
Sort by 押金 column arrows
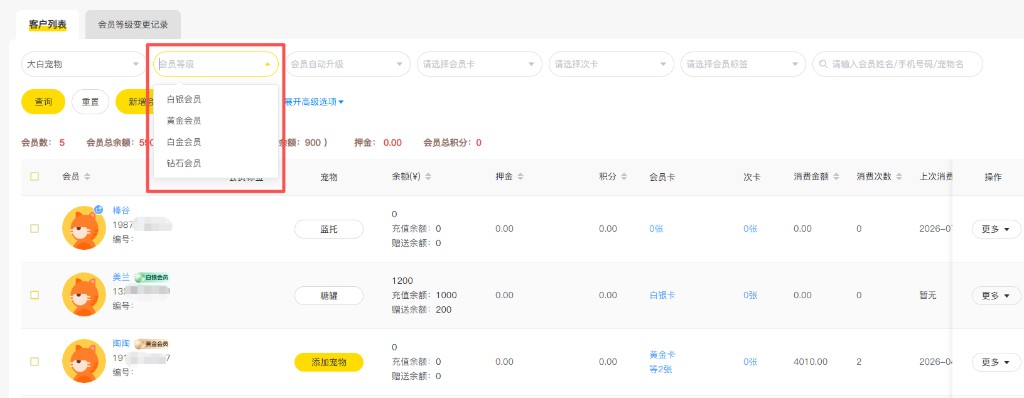520,176
